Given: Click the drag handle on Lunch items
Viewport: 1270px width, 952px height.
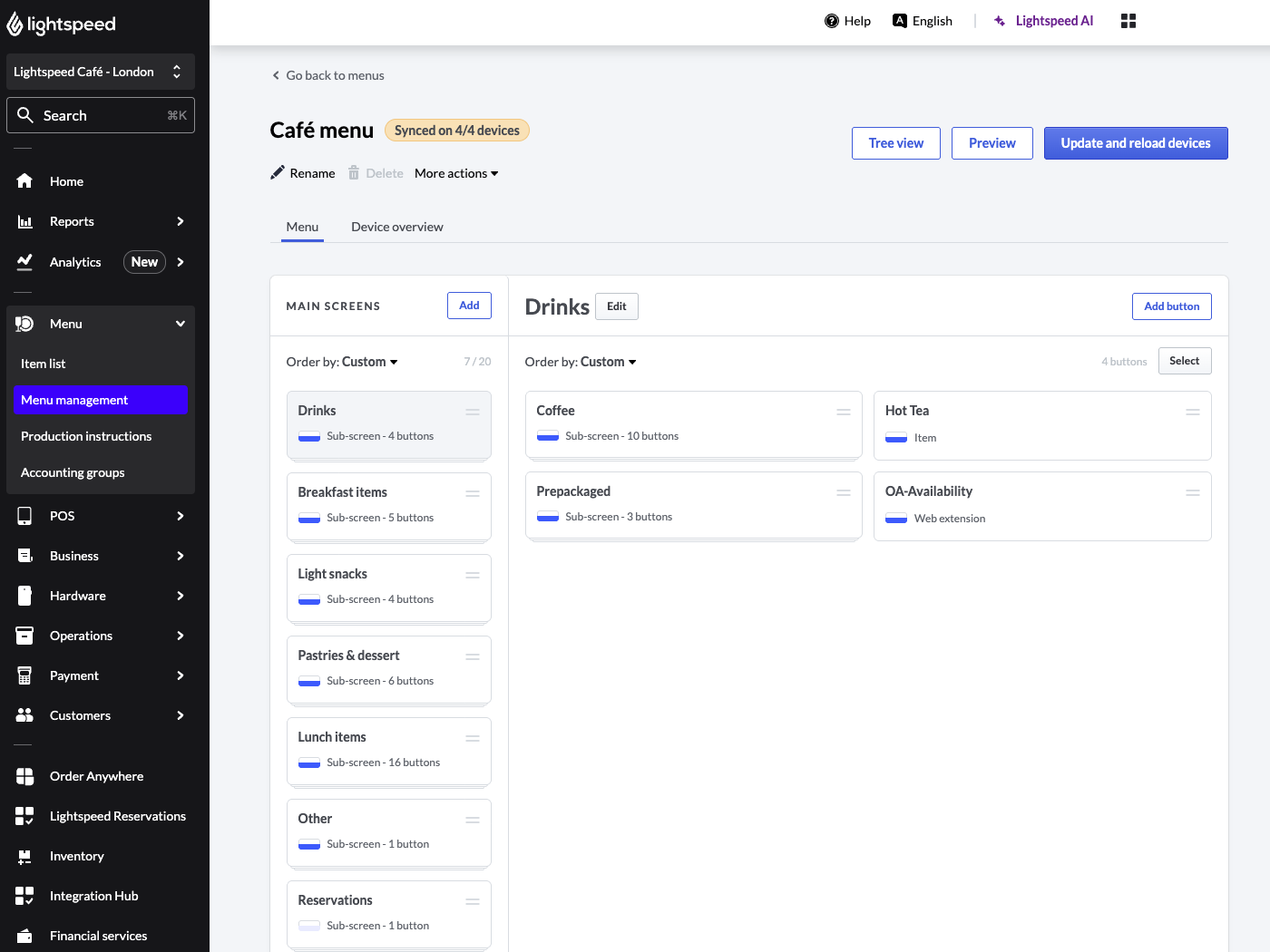Looking at the screenshot, I should (x=473, y=738).
